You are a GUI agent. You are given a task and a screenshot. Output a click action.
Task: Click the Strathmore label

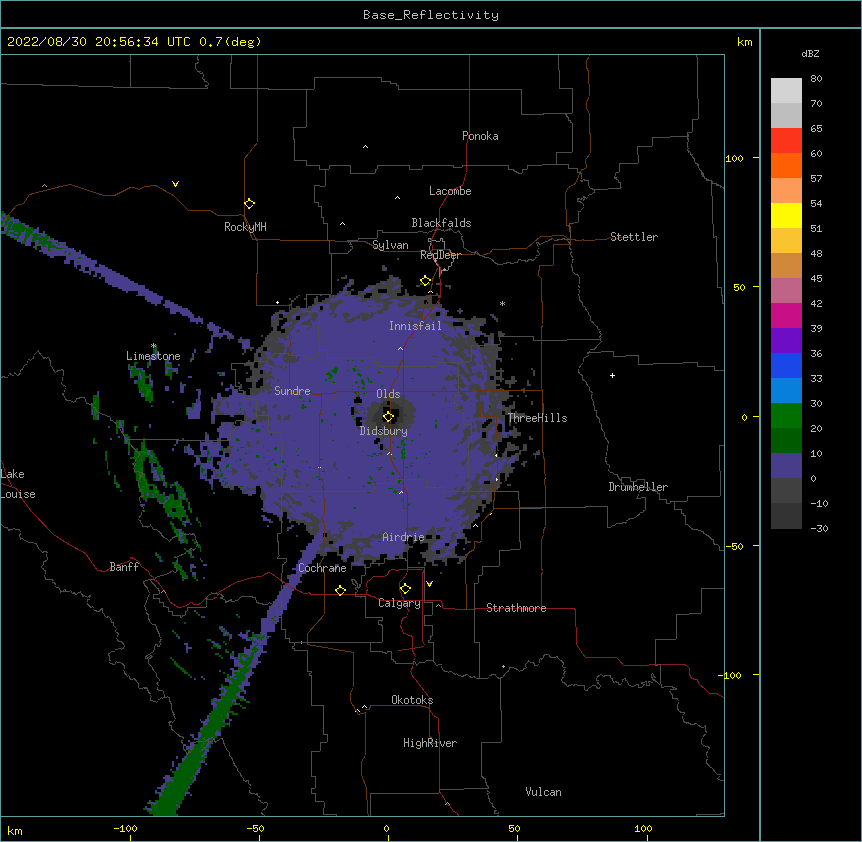pyautogui.click(x=516, y=608)
